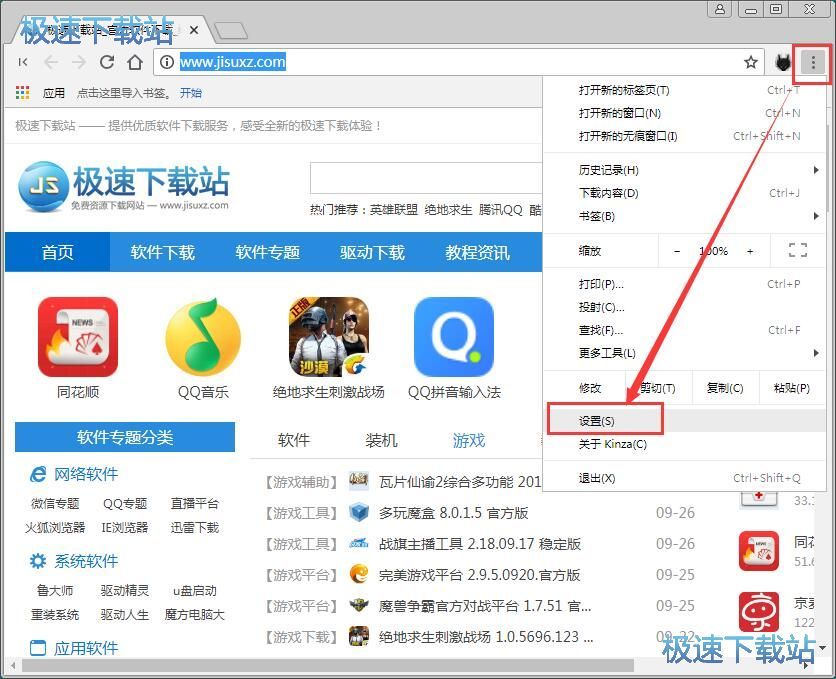Switch to the 首页 navigation tab
Image resolution: width=836 pixels, height=679 pixels.
click(x=58, y=252)
